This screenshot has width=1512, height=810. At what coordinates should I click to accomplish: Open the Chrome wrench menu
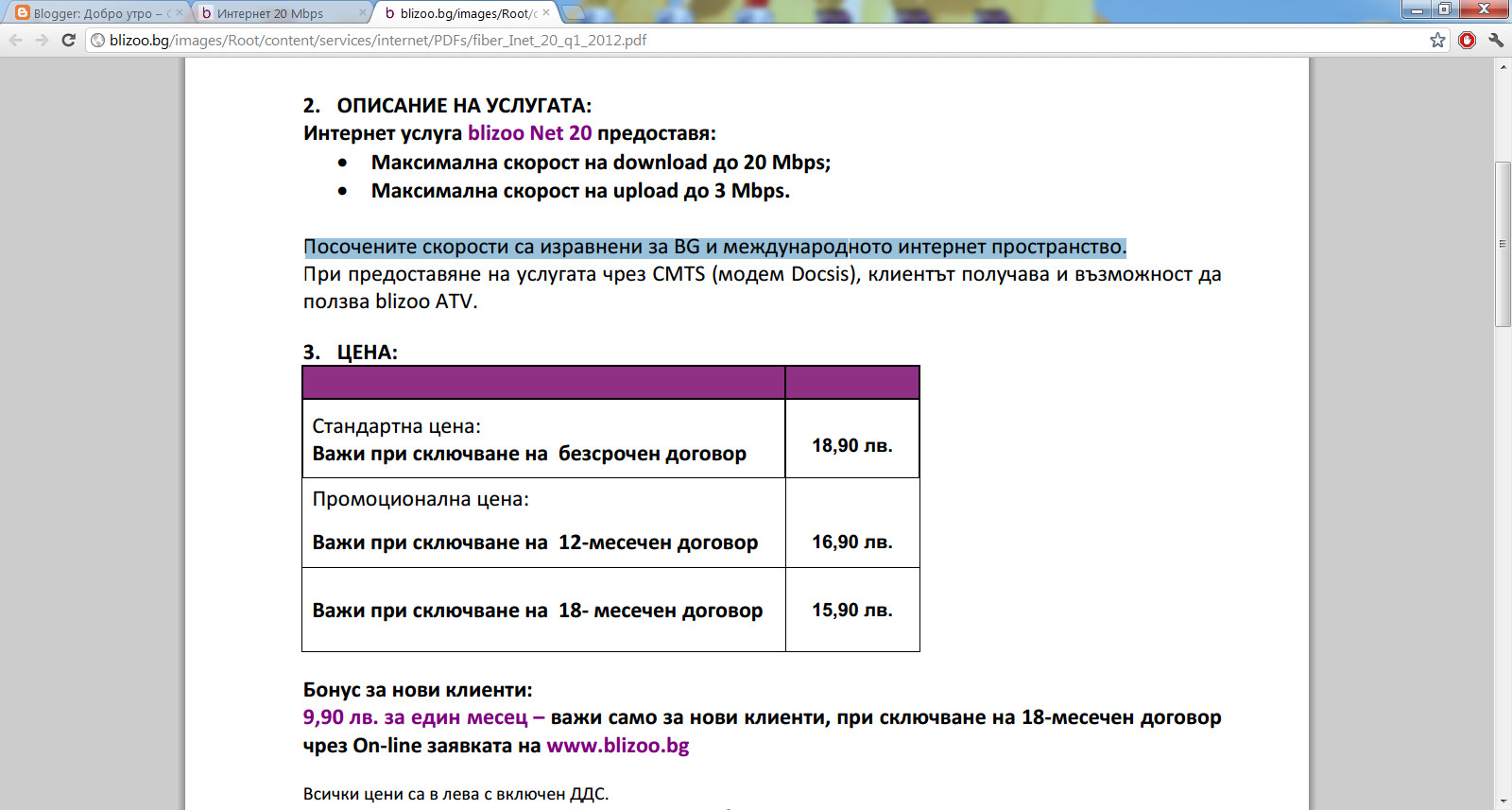[x=1496, y=40]
